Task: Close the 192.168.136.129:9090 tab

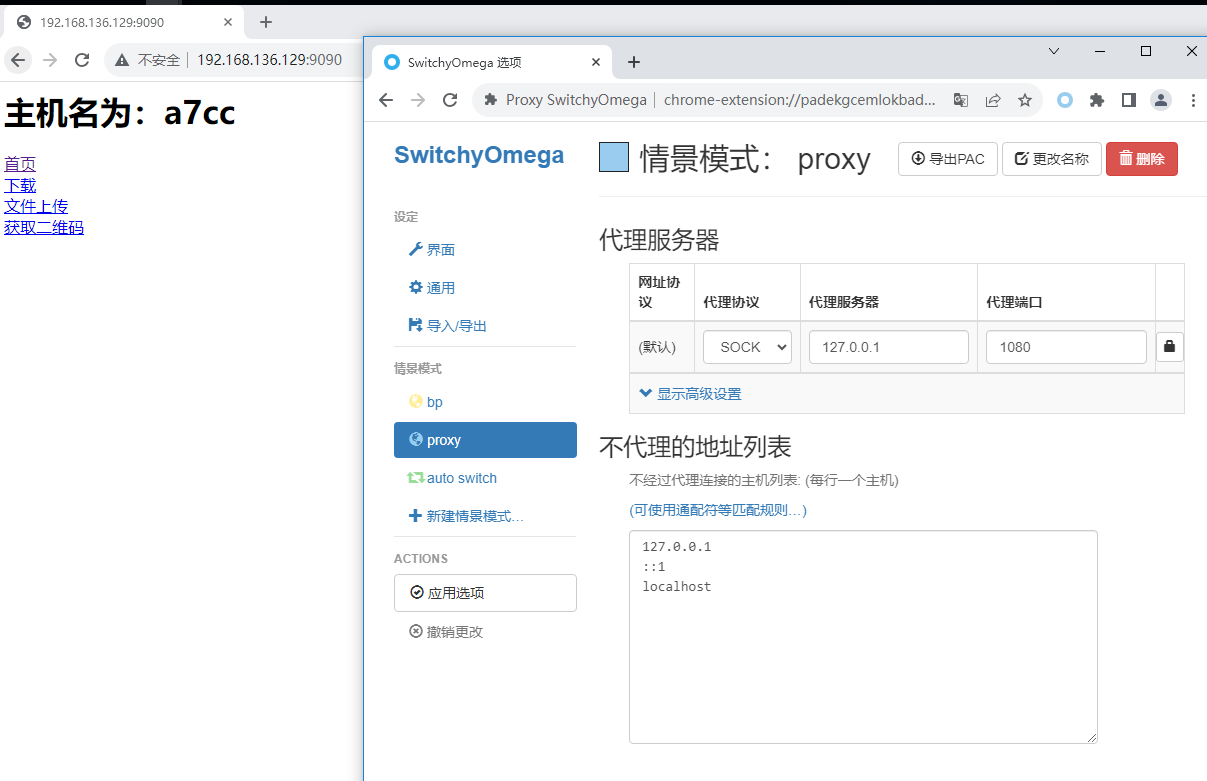Action: pyautogui.click(x=229, y=22)
